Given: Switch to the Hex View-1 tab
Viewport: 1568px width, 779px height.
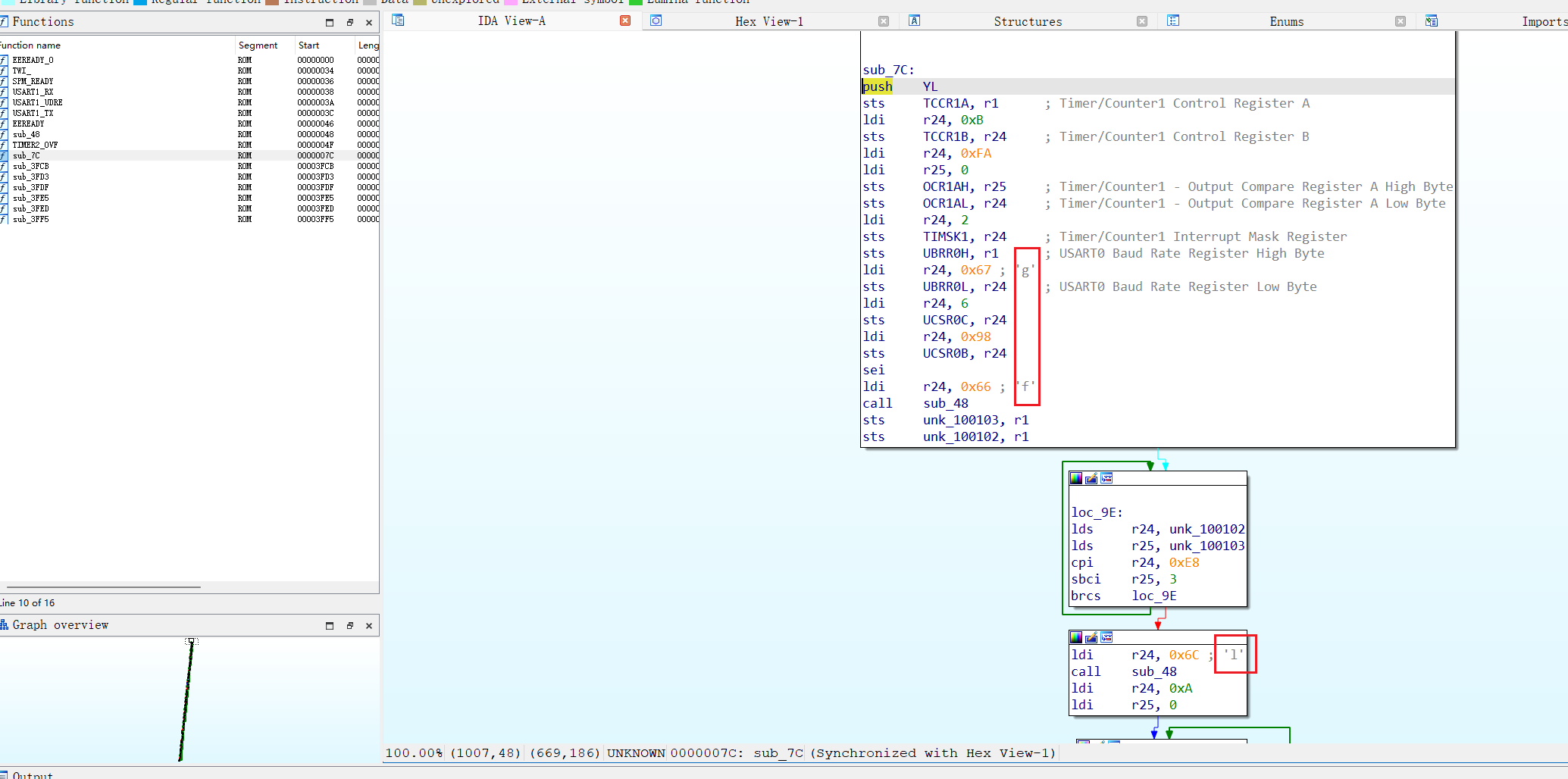Looking at the screenshot, I should [769, 21].
